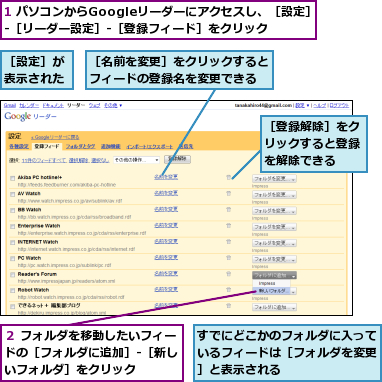
Task: Switch to the フォルダとタグ tab
Action: pos(80,146)
